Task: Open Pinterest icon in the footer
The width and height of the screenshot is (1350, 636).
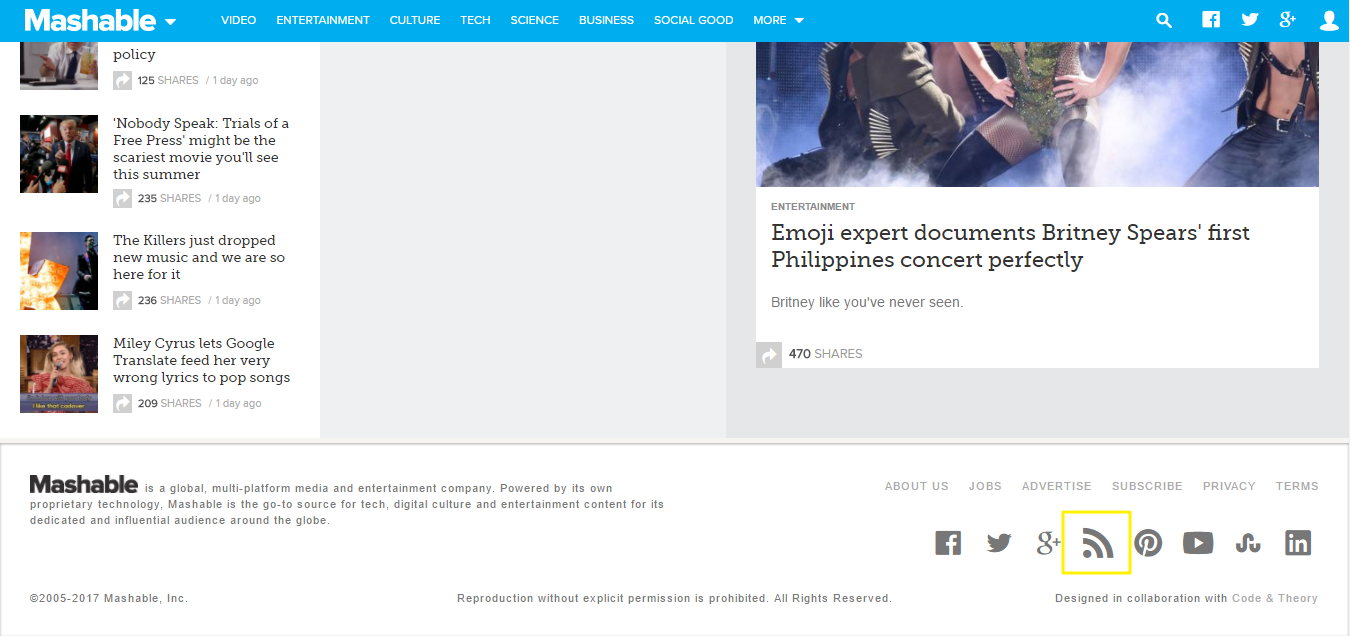Action: [1148, 543]
